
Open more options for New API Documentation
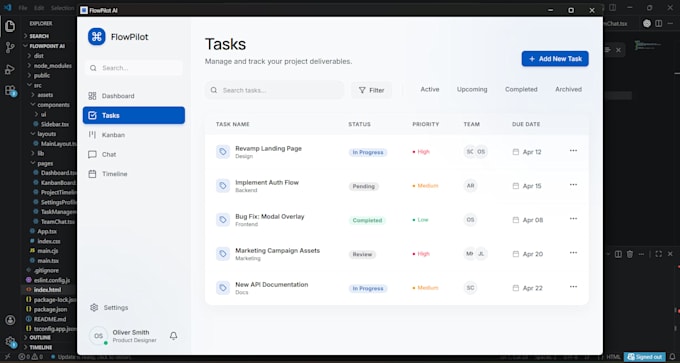[x=573, y=287]
